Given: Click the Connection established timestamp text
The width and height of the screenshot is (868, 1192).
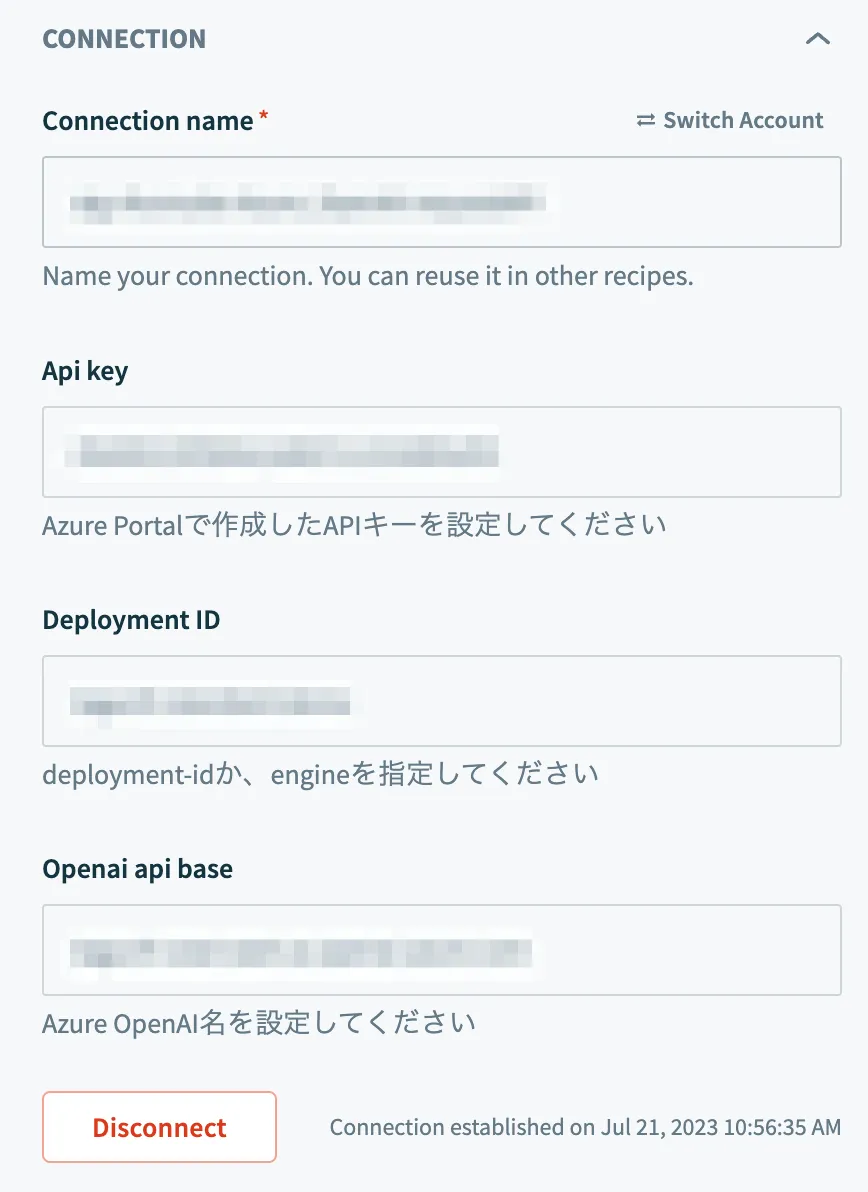Looking at the screenshot, I should pyautogui.click(x=585, y=1128).
